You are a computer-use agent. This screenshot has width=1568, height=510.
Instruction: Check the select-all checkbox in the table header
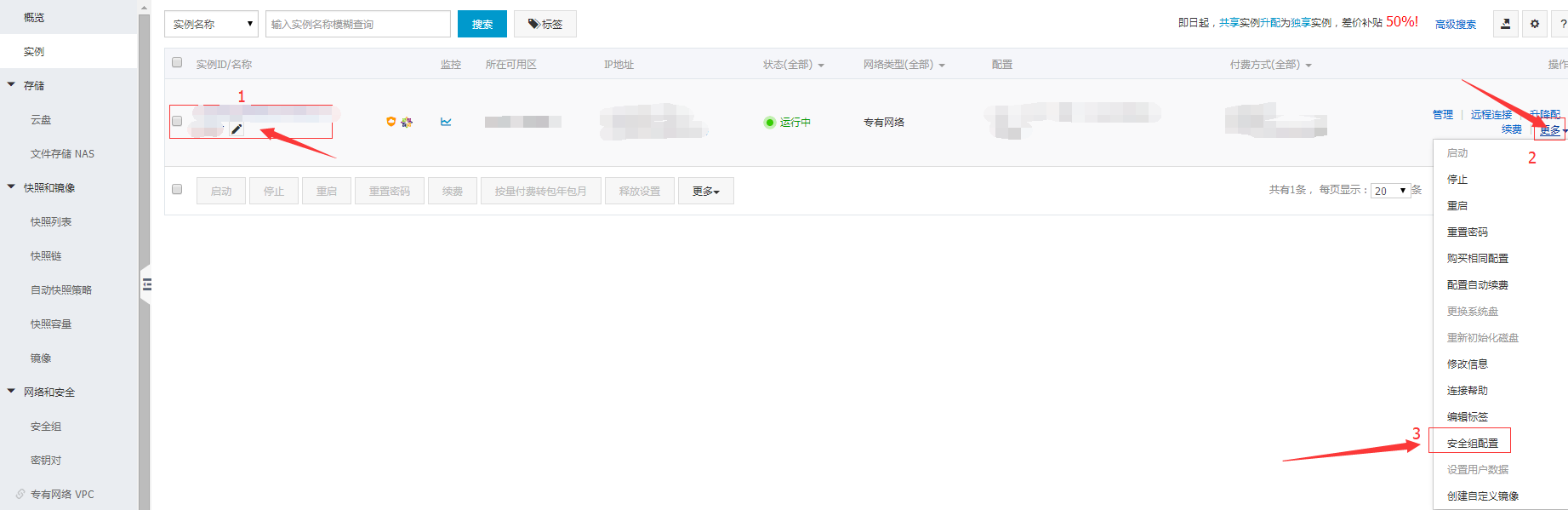pos(177,62)
